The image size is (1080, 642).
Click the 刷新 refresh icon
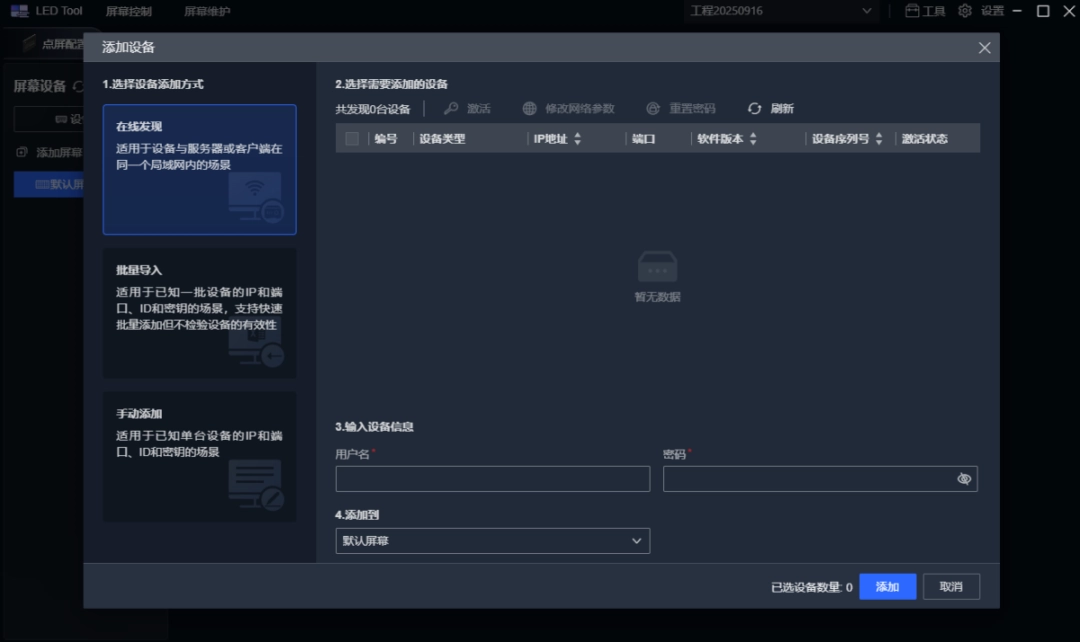coord(752,108)
